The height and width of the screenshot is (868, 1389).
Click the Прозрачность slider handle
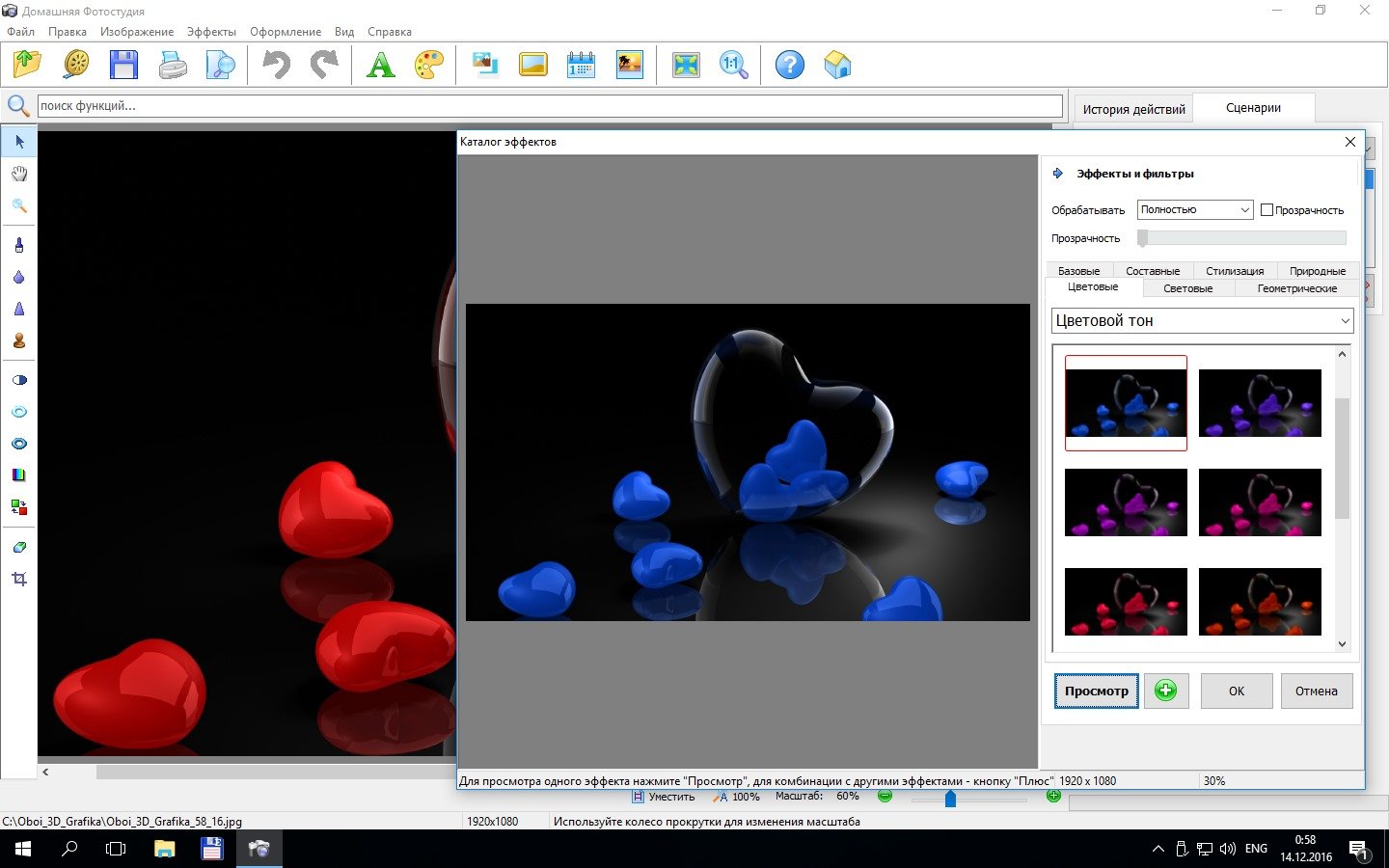pyautogui.click(x=1143, y=238)
